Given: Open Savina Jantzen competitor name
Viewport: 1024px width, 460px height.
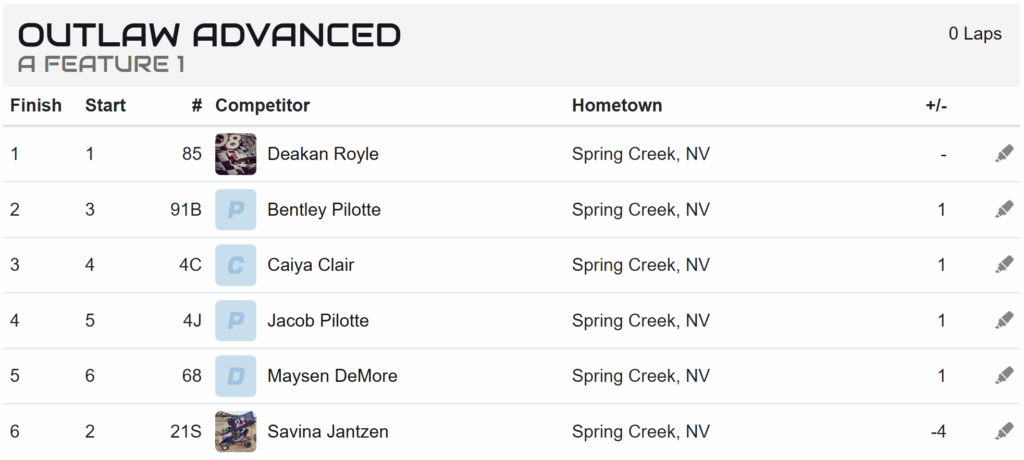Looking at the screenshot, I should pos(328,431).
